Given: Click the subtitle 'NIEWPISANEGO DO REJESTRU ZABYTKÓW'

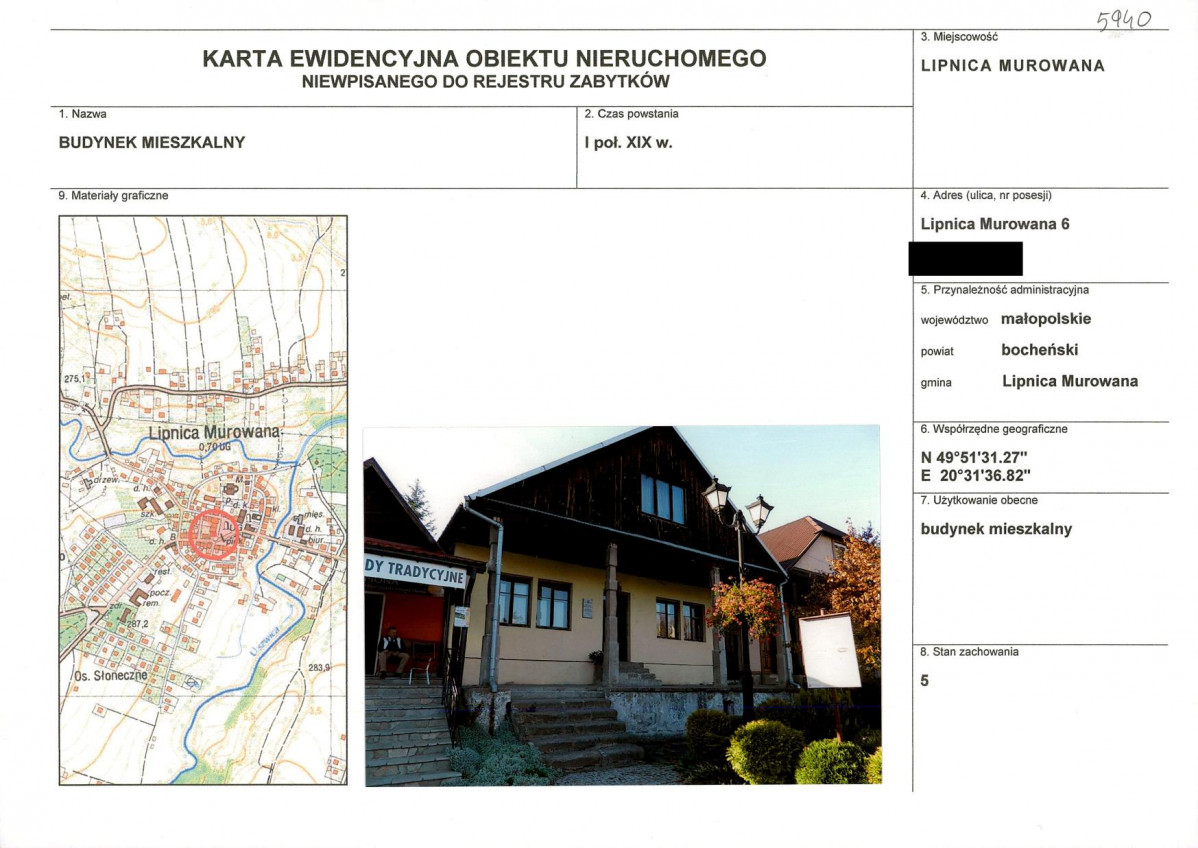Looking at the screenshot, I should tap(485, 82).
